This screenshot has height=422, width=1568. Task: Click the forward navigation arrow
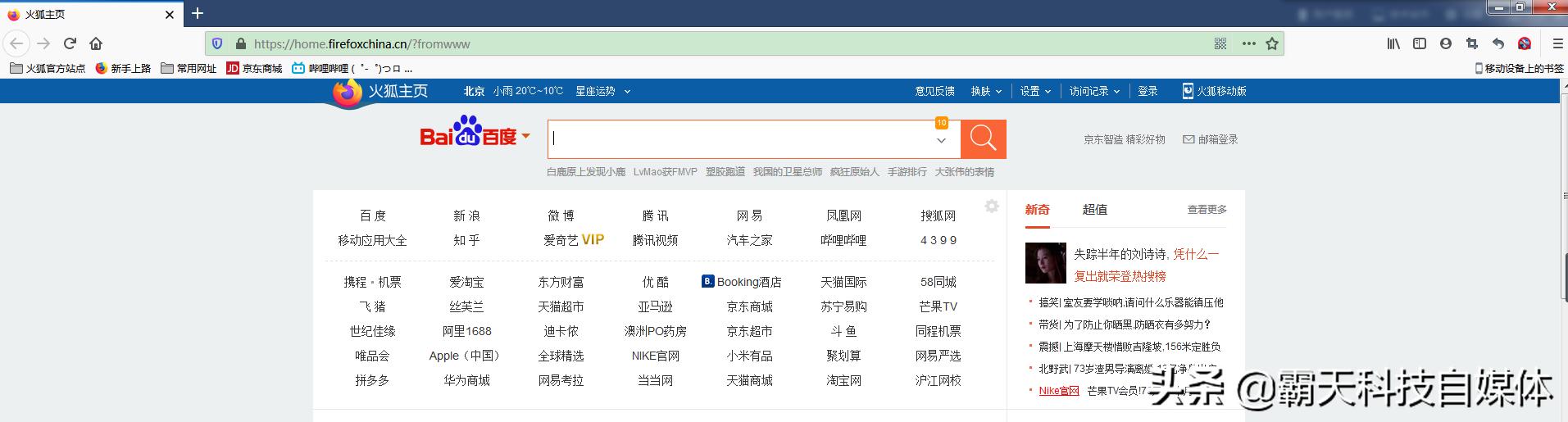[x=43, y=43]
